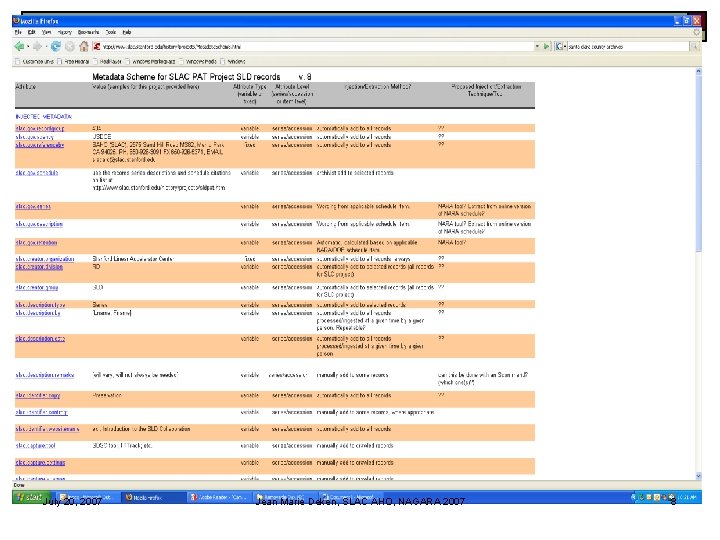This screenshot has height=540, width=720.
Task: Click the attribute link in 'SUSC tool' row
Action: [35, 446]
